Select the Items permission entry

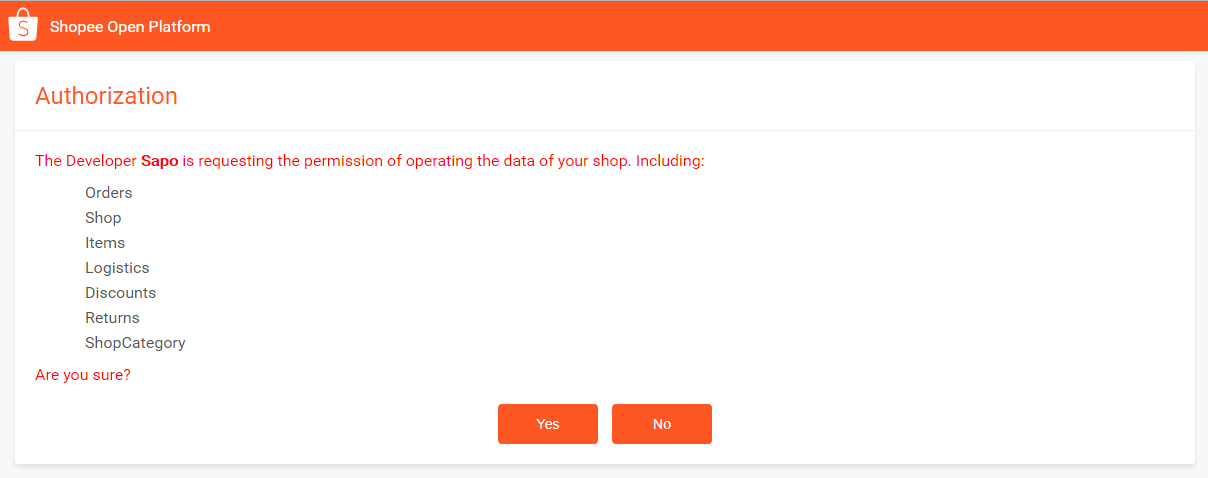[105, 243]
